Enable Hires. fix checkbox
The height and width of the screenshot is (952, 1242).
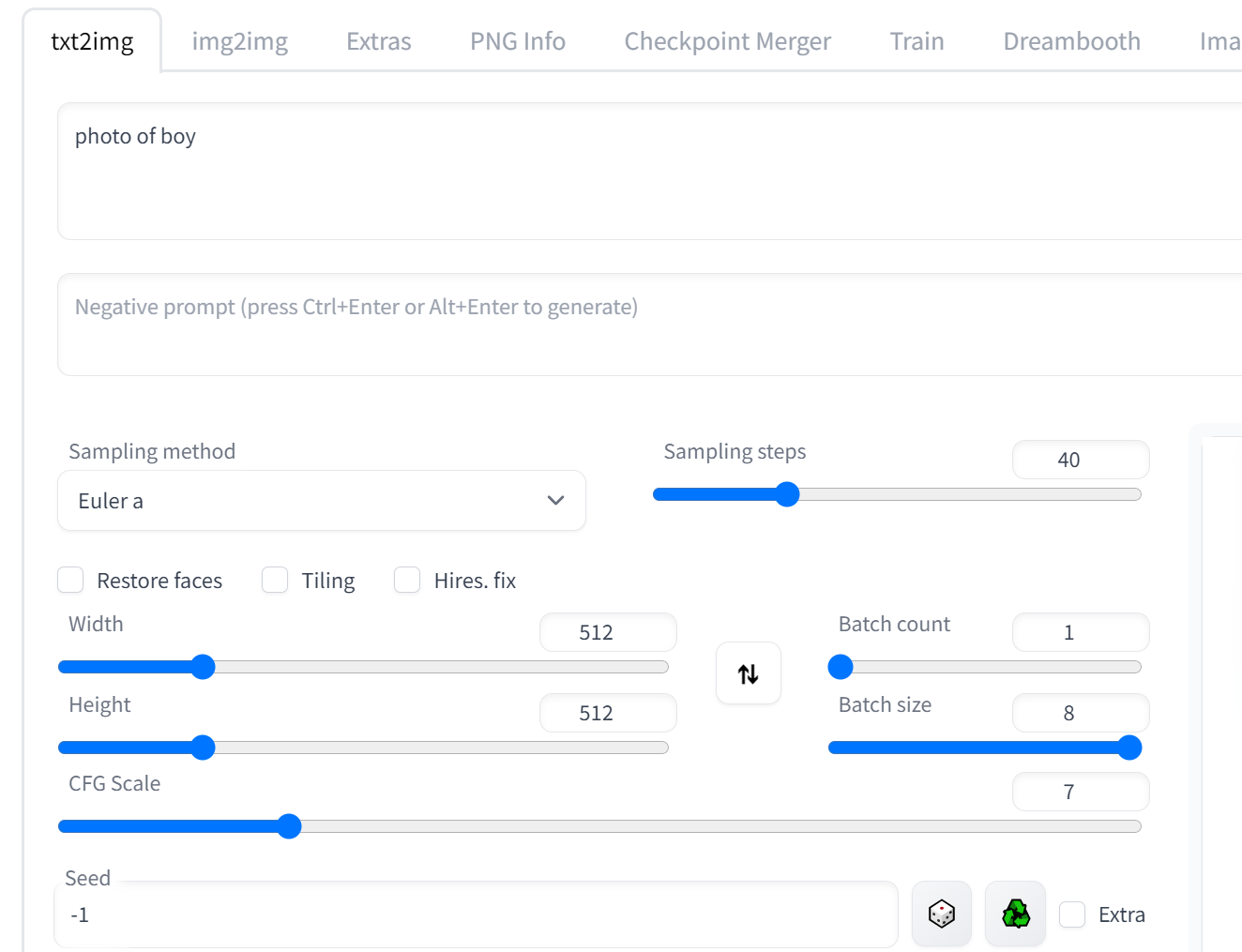(x=407, y=581)
